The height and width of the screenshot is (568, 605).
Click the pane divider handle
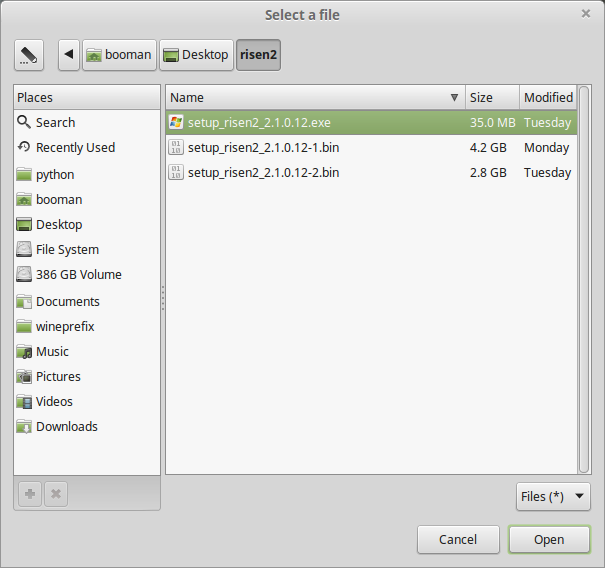163,298
